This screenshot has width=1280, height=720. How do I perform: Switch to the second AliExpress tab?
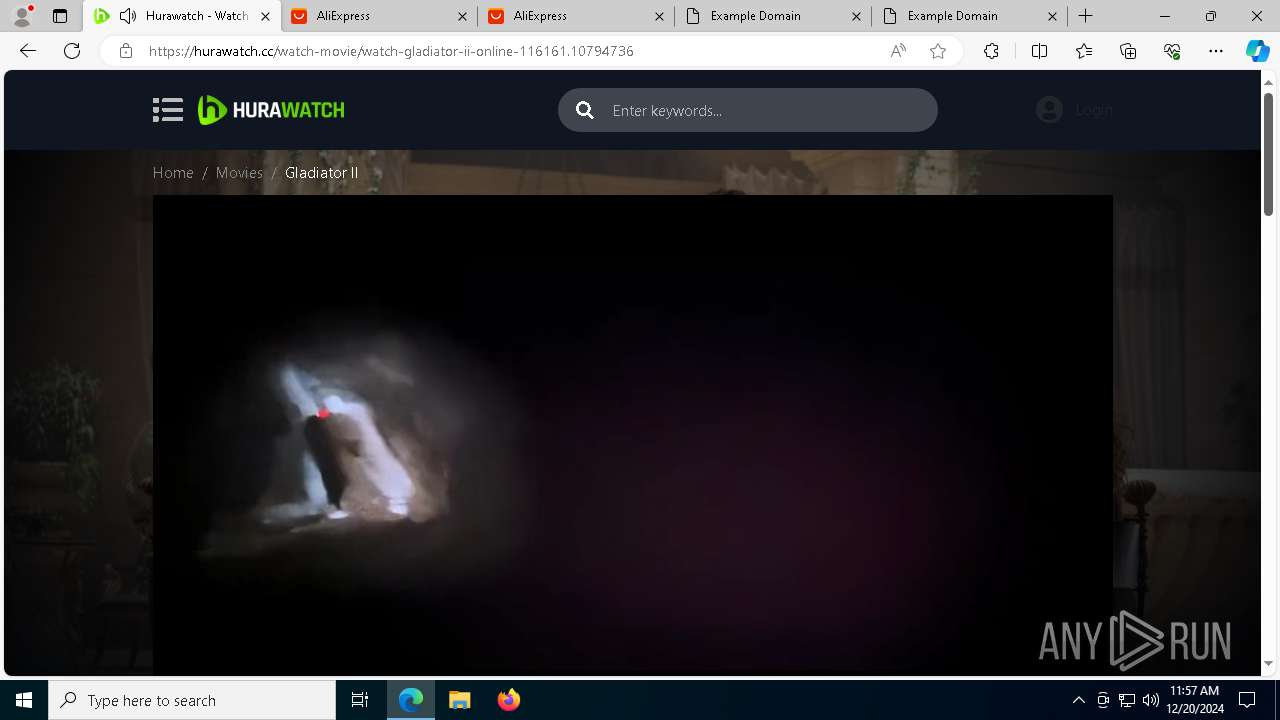(575, 16)
